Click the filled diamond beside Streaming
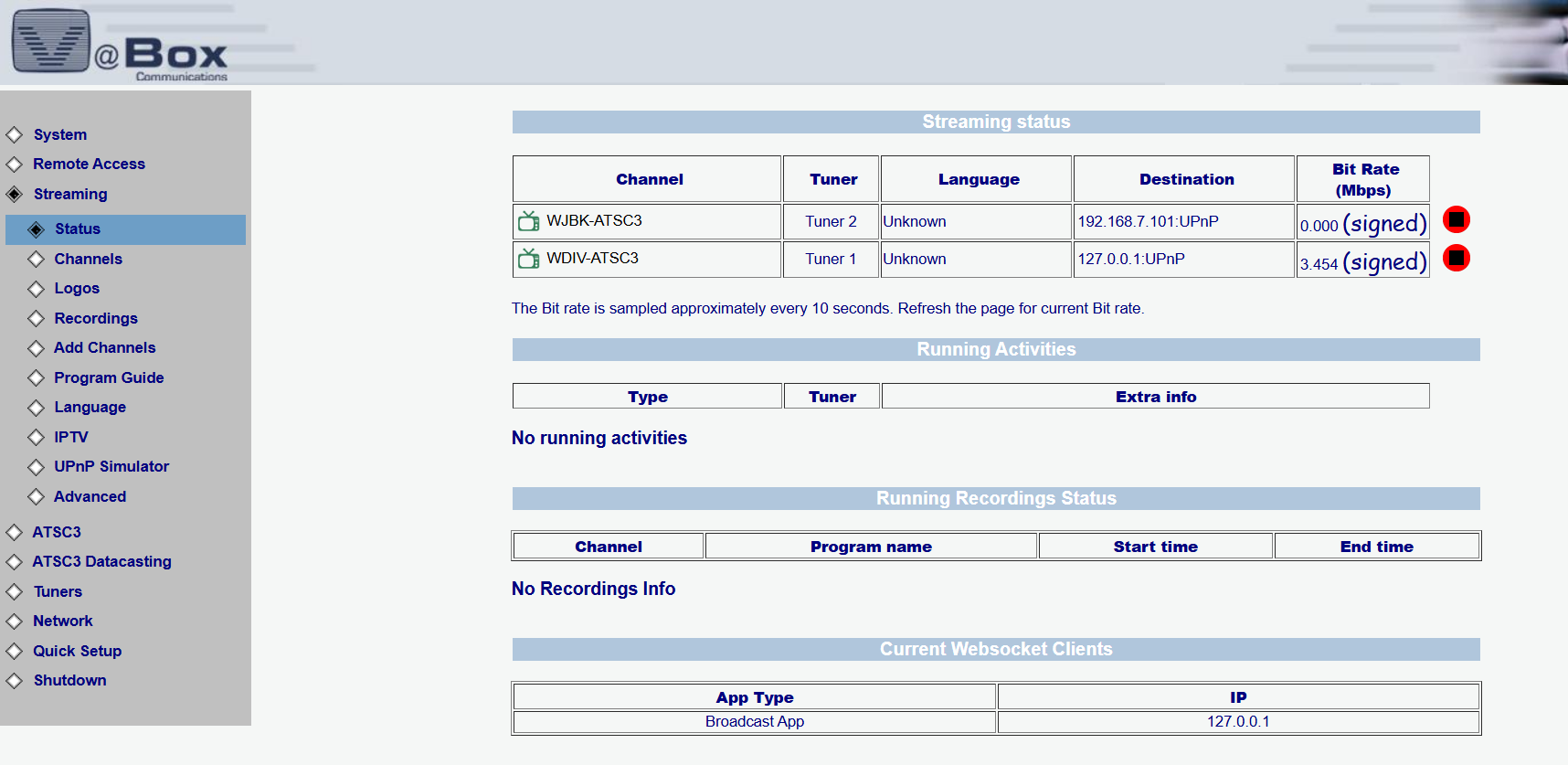1568x765 pixels. 14,194
